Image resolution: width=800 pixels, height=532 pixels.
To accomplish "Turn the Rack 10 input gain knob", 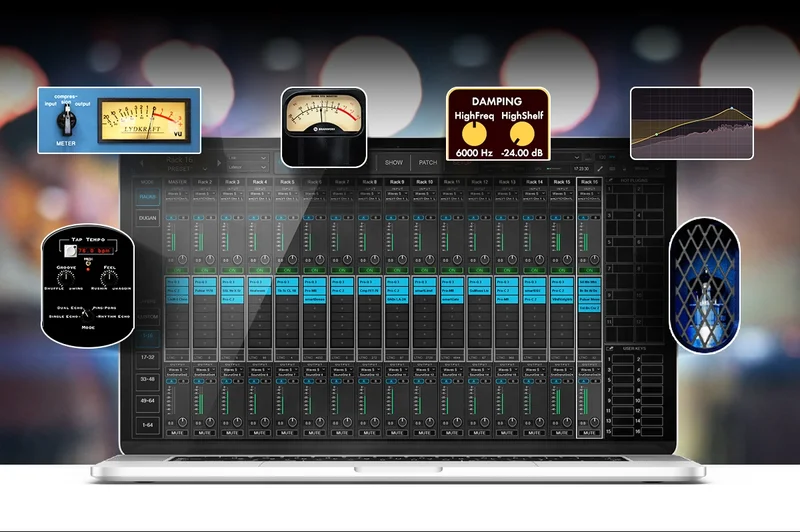I will tap(430, 260).
